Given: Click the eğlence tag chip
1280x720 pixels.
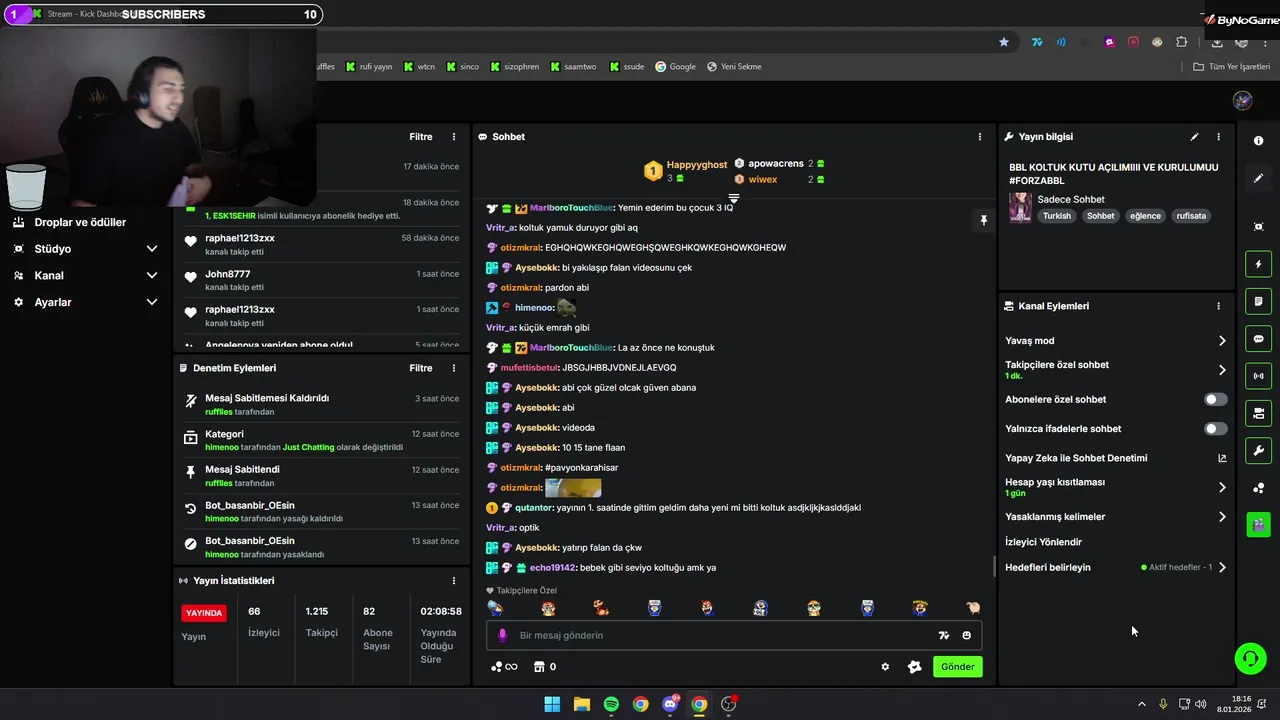Looking at the screenshot, I should pos(1145,216).
